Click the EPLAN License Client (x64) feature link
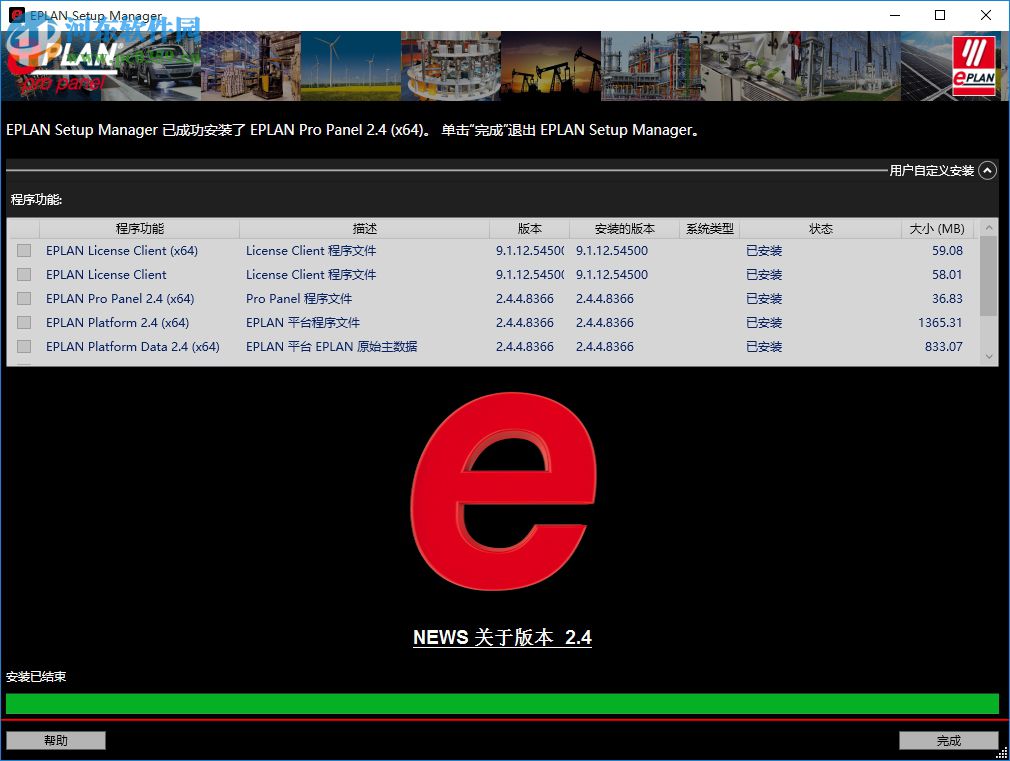1010x761 pixels. click(x=122, y=251)
